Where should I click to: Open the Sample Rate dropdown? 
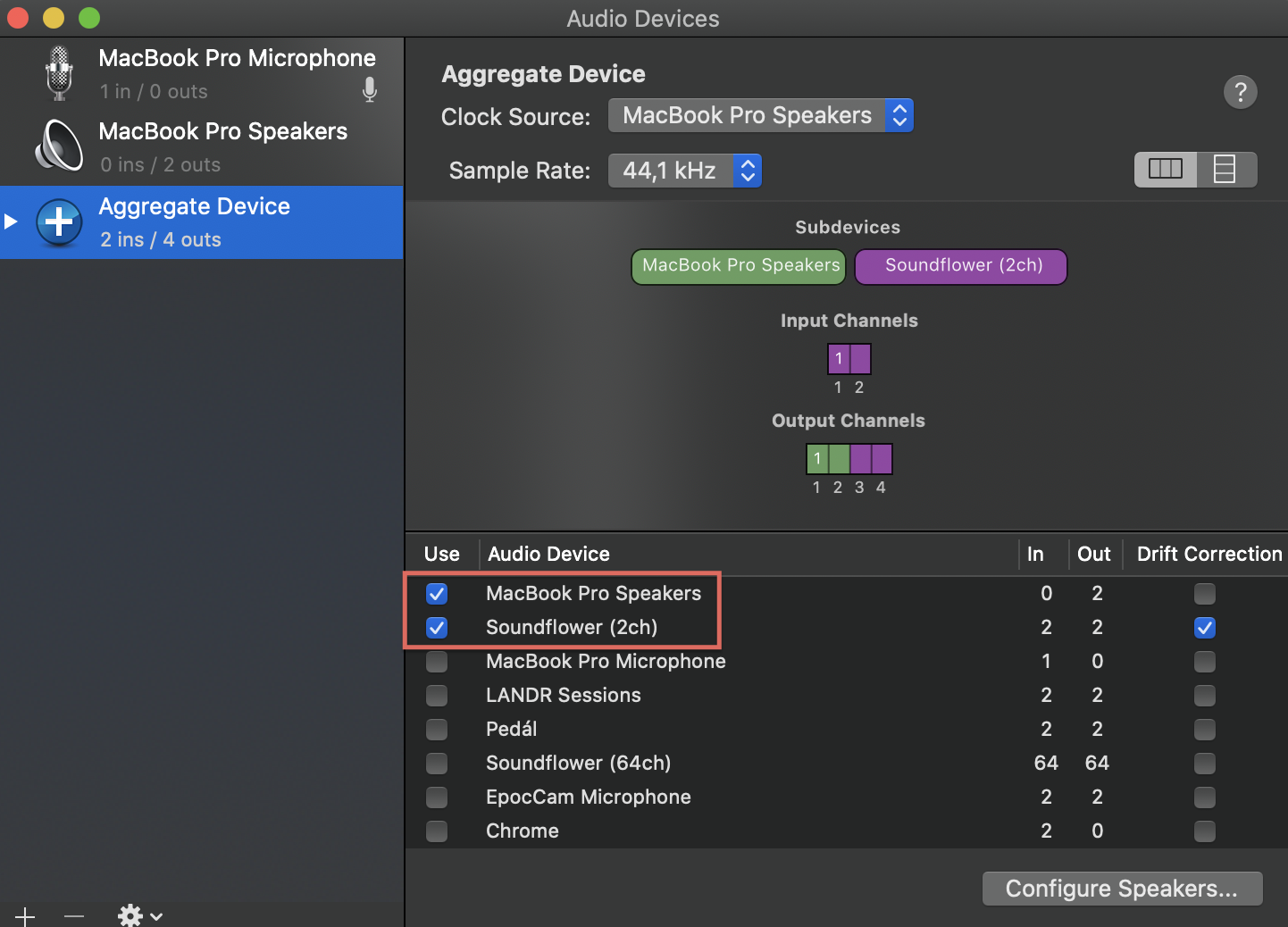click(684, 171)
